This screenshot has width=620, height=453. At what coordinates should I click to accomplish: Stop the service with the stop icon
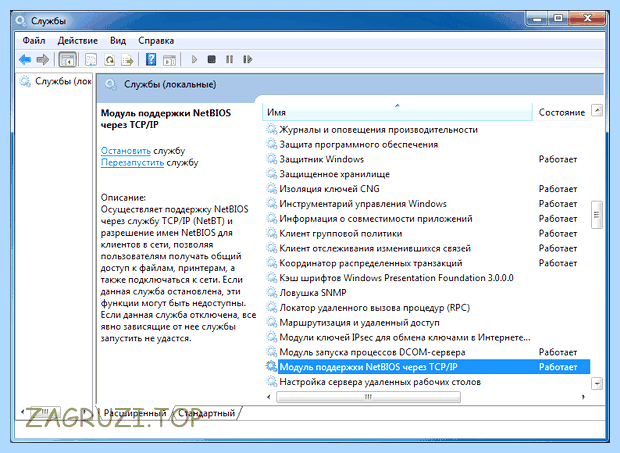click(212, 59)
